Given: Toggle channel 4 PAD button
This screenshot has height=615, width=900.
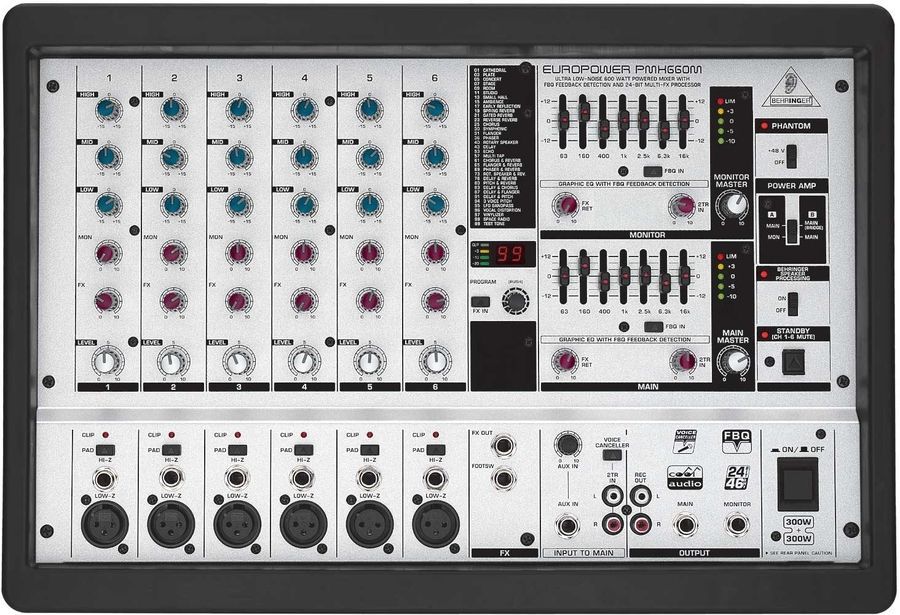Looking at the screenshot, I should pos(304,450).
